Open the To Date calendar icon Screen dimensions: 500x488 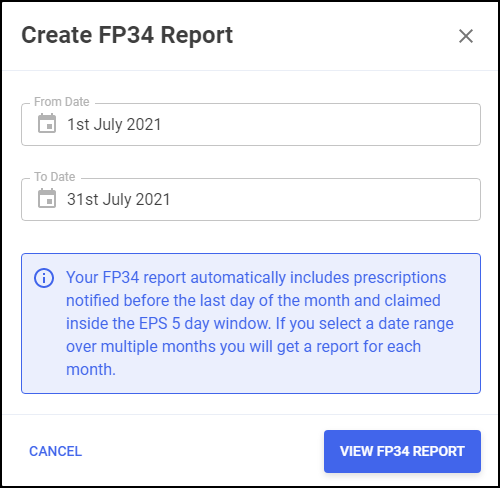click(x=47, y=198)
